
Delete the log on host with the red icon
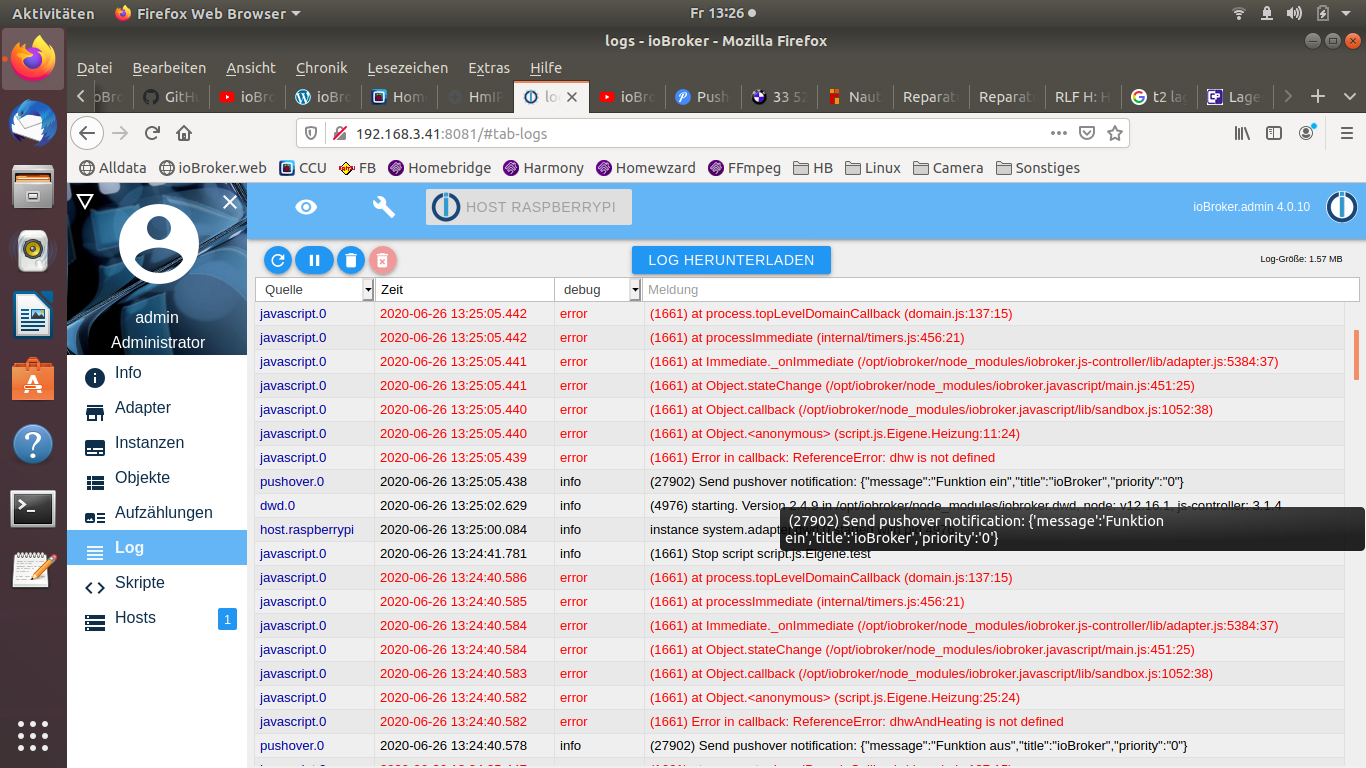(x=382, y=260)
